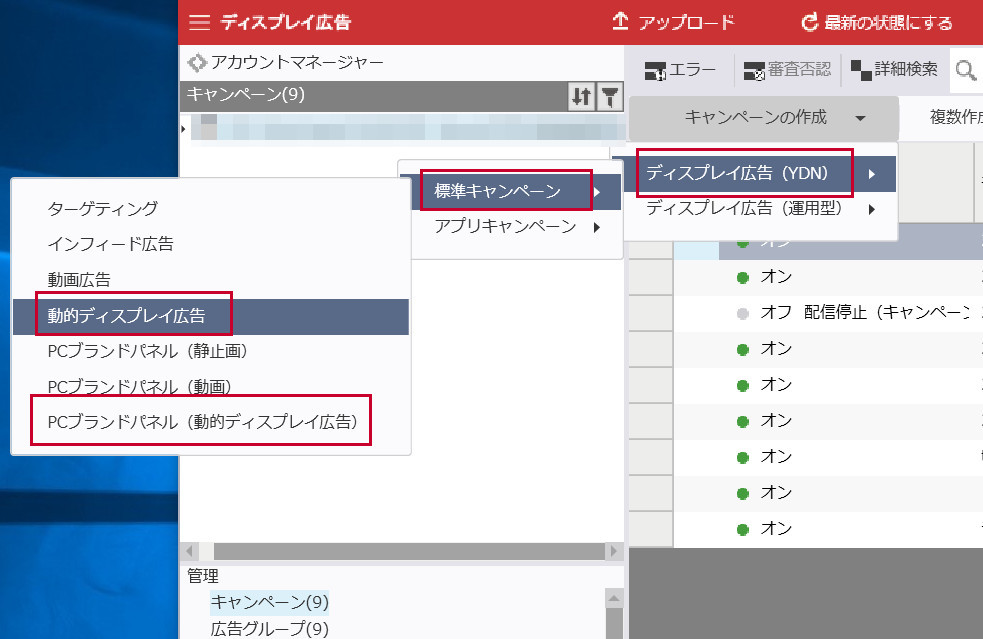The image size is (983, 639).
Task: Choose インフィード広告 from the submenu
Action: coord(211,244)
